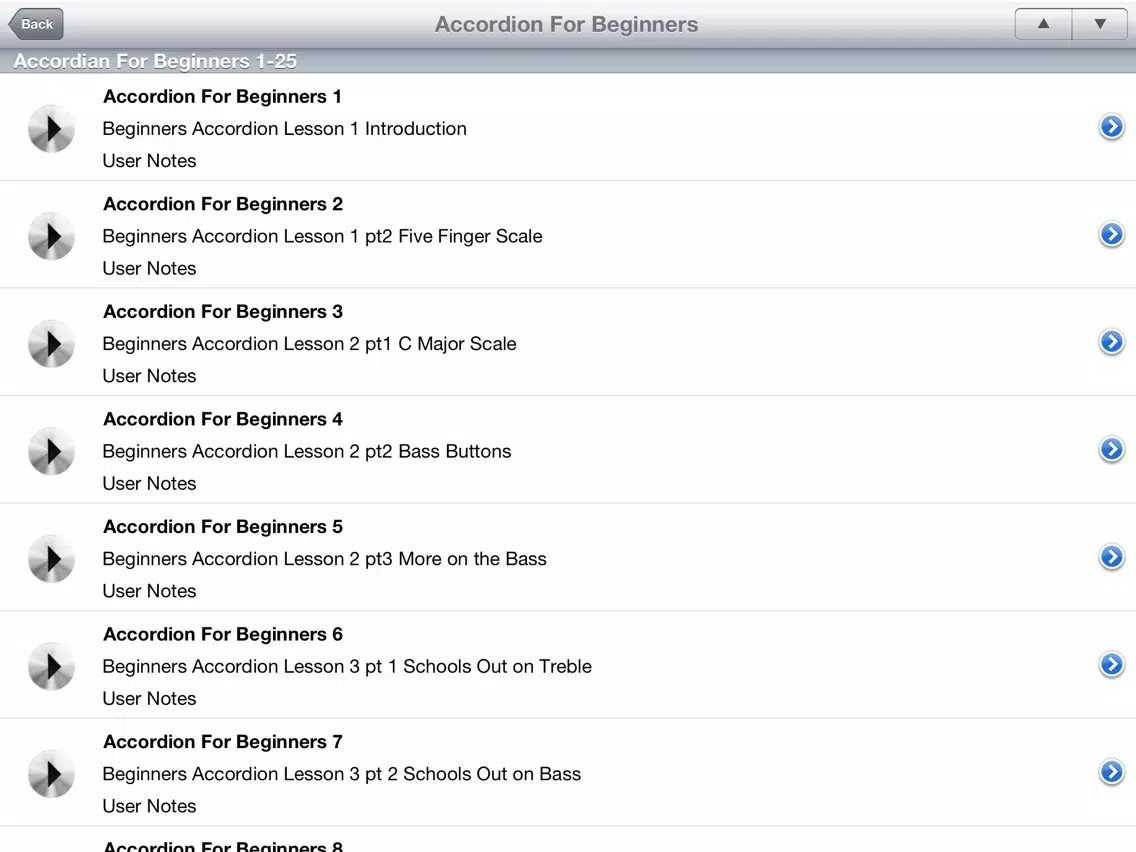Open User Notes under Accordion For Beginners 5
Screen dimensions: 1136x852
[149, 591]
